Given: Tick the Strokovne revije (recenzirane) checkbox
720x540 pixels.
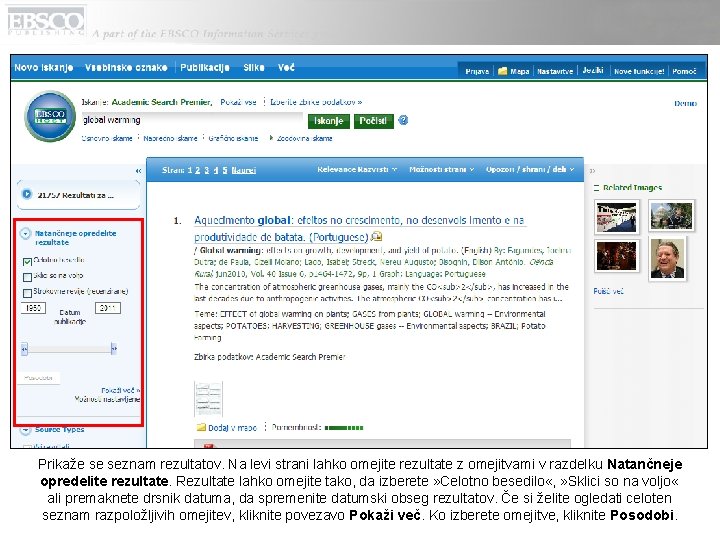Looking at the screenshot, I should [x=27, y=292].
